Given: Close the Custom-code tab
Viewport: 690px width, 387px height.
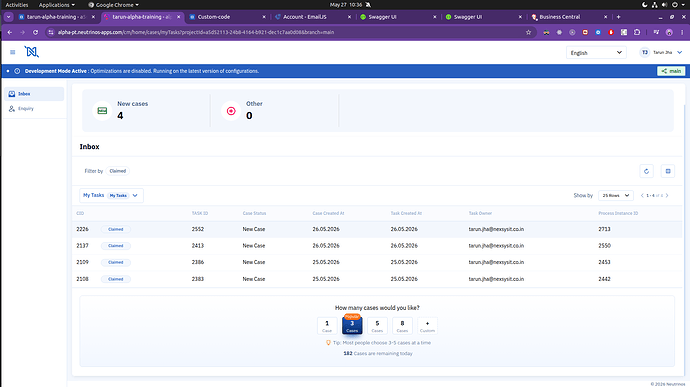Looking at the screenshot, I should pos(264,17).
